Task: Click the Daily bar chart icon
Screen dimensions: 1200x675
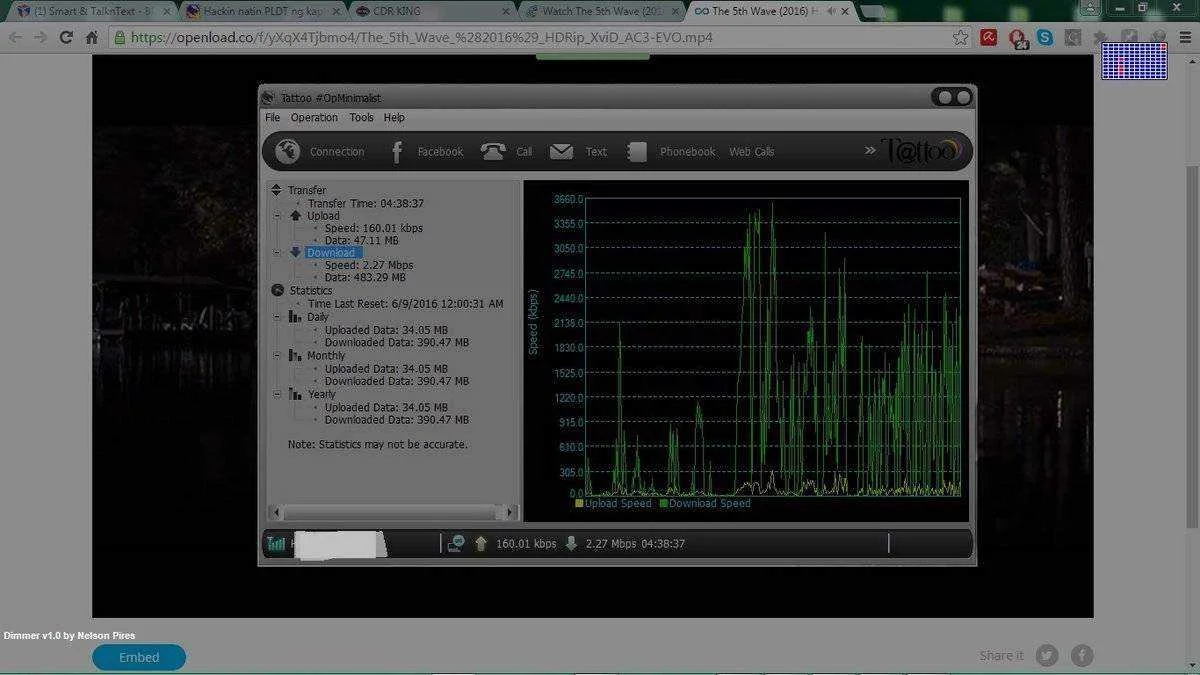Action: click(x=295, y=316)
